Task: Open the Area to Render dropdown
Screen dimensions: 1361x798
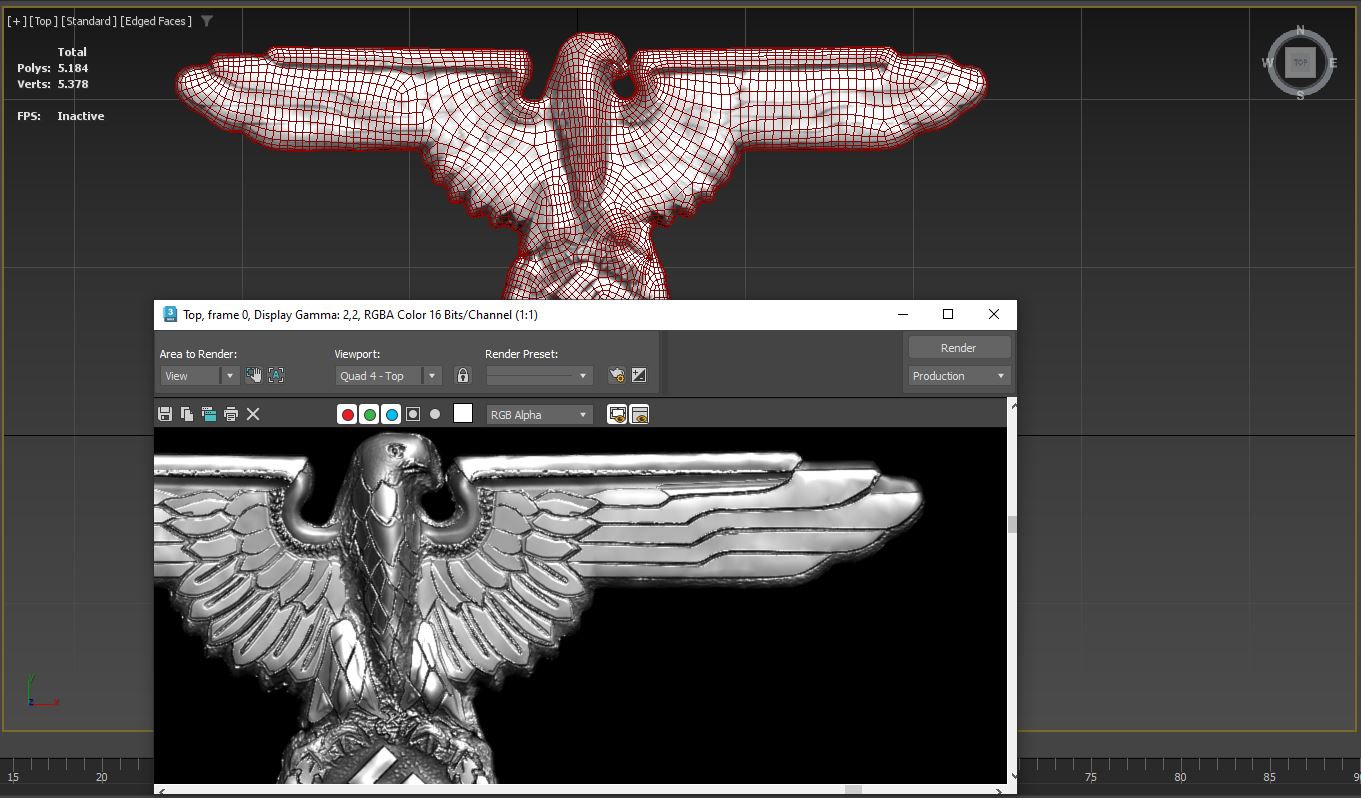Action: (199, 376)
